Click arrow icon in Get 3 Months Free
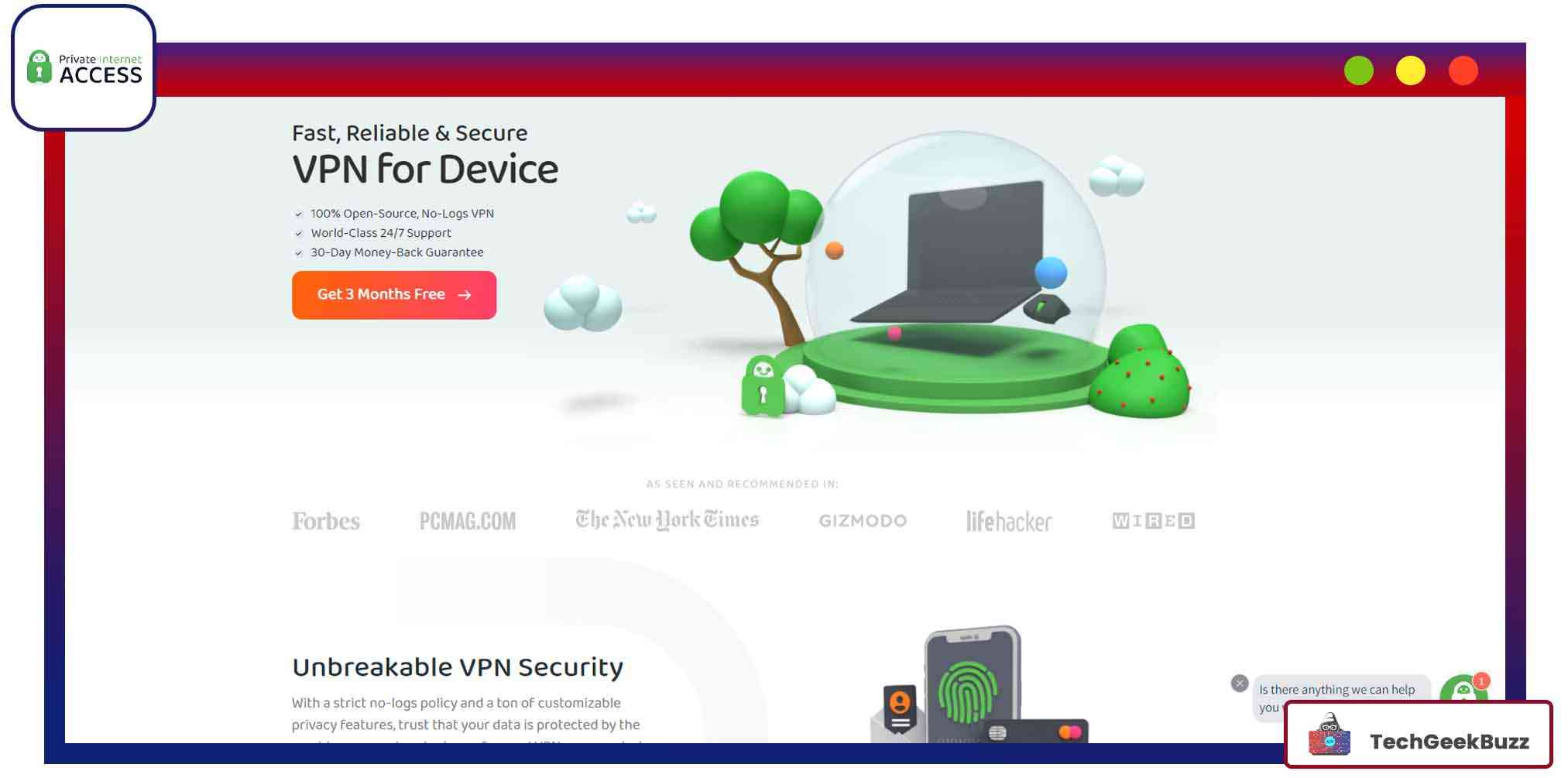The width and height of the screenshot is (1568, 778). click(465, 295)
